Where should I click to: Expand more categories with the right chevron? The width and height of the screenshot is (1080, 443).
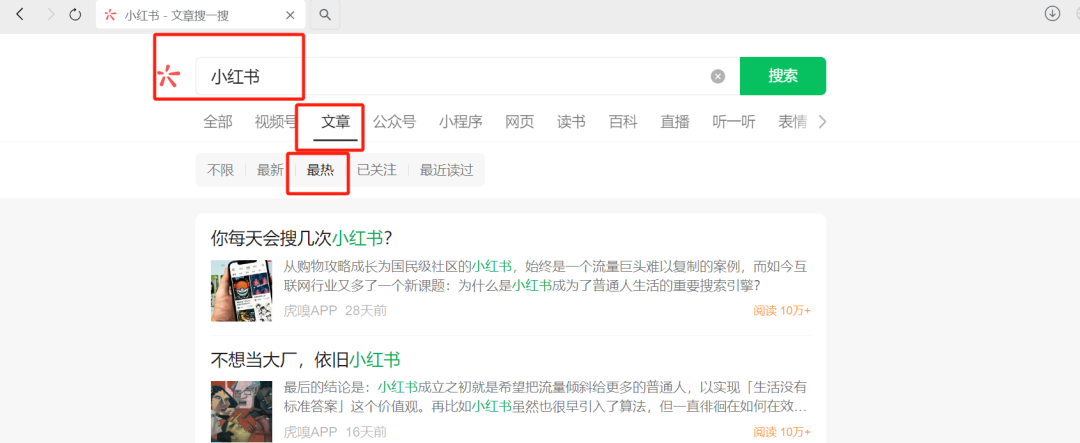tap(821, 122)
